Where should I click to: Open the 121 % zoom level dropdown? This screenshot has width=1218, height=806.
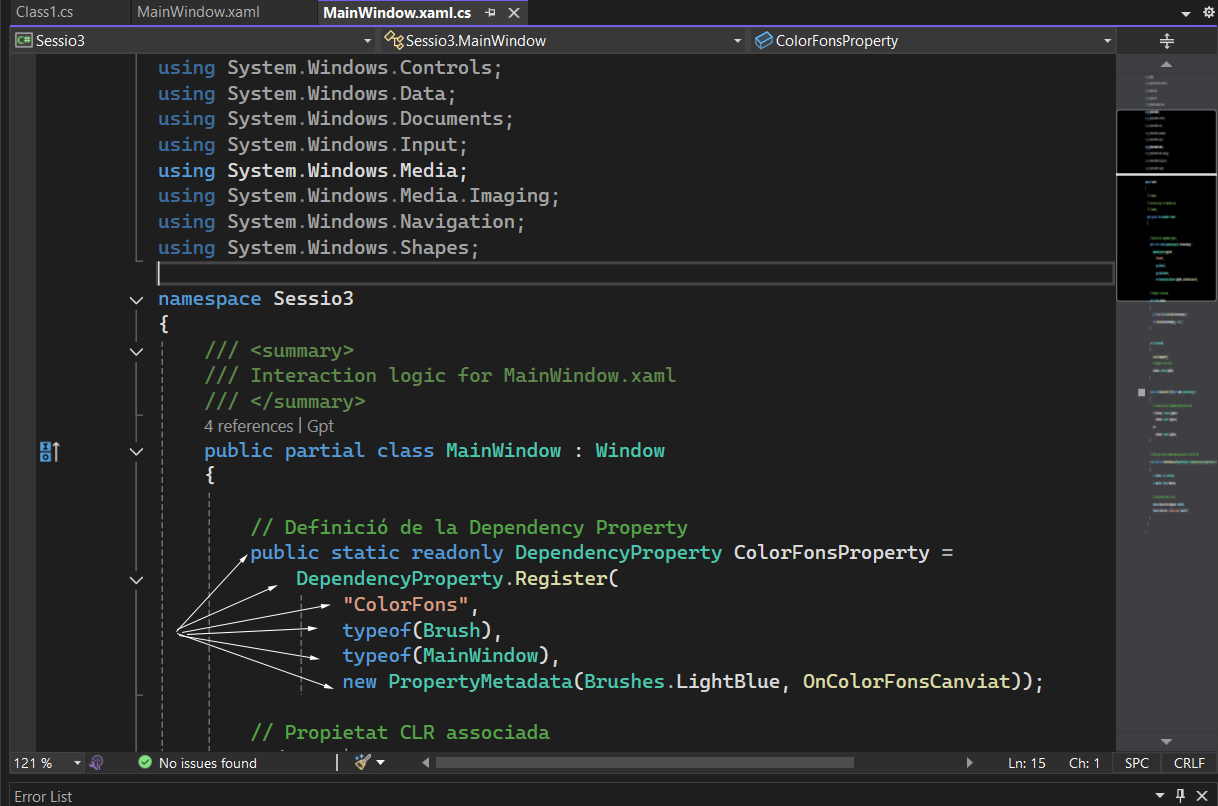(x=77, y=763)
